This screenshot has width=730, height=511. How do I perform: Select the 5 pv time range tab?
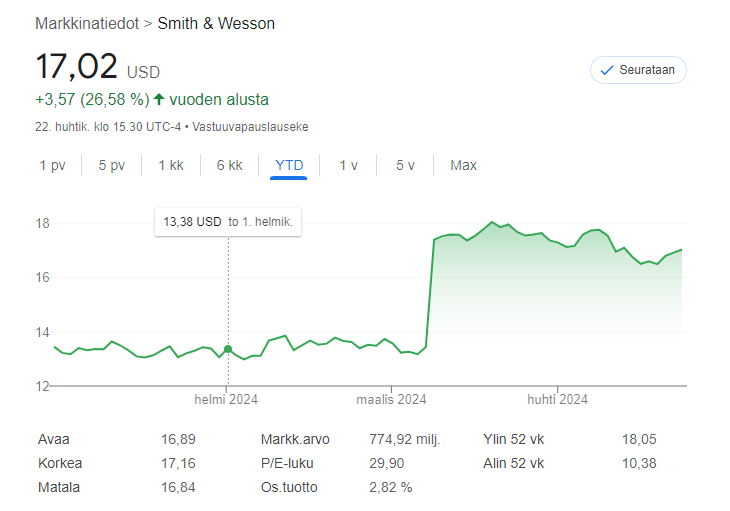[112, 165]
